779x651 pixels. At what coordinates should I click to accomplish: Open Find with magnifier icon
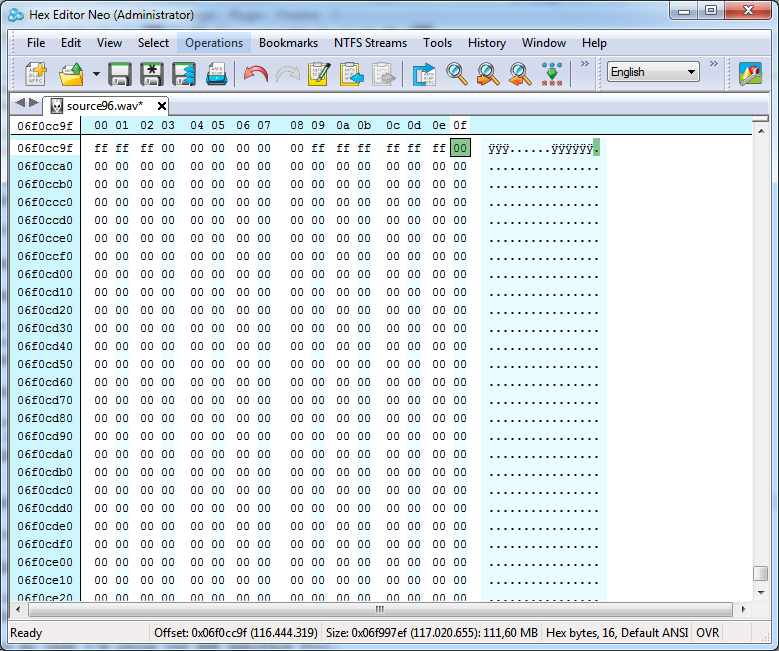457,74
